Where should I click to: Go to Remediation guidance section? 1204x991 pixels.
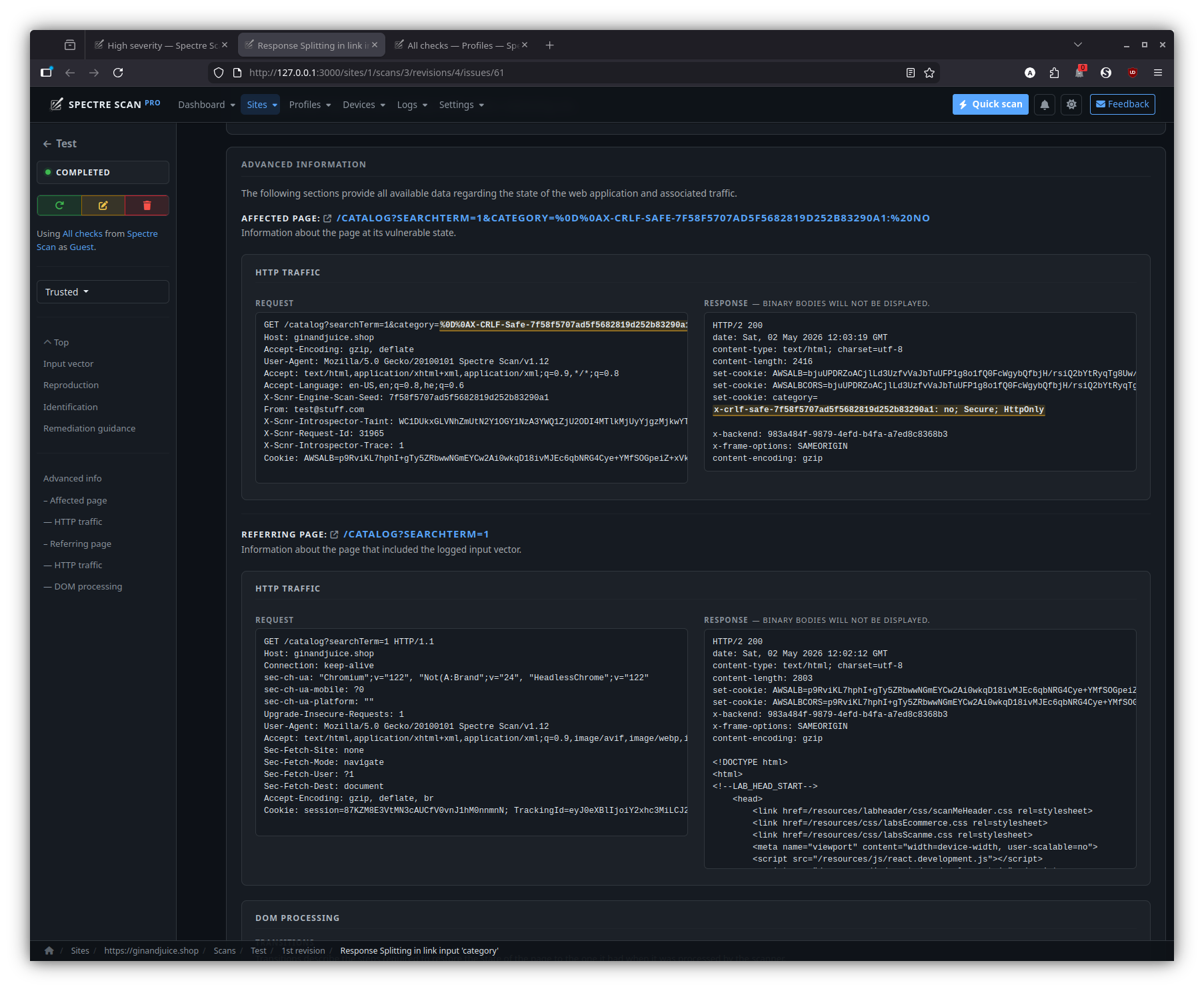click(x=89, y=428)
